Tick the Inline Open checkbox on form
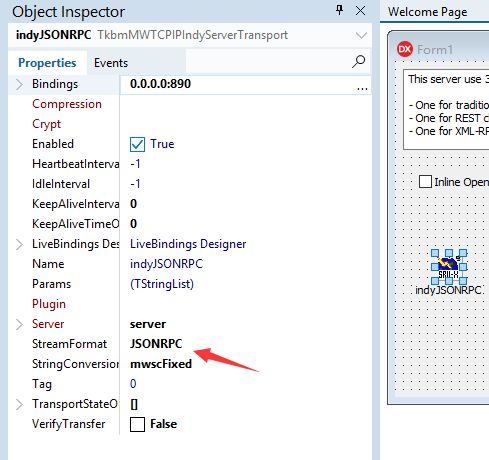489x460 pixels. coord(425,182)
